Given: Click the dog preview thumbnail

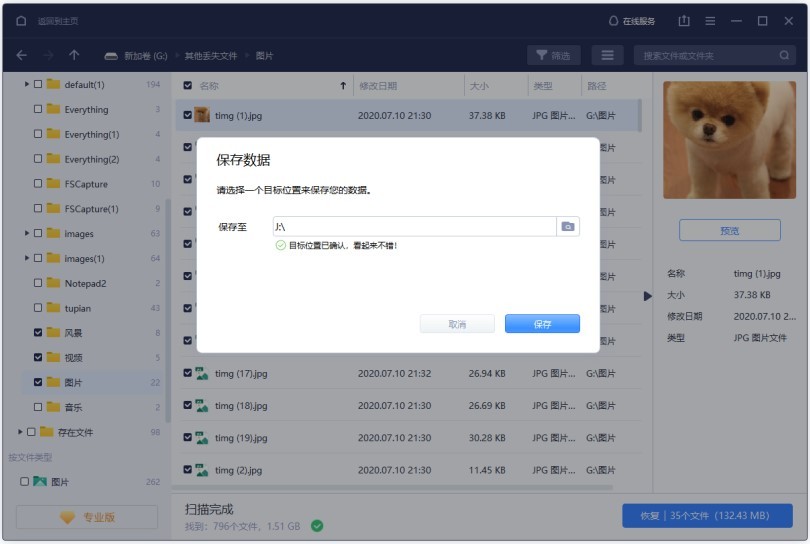Looking at the screenshot, I should click(729, 139).
